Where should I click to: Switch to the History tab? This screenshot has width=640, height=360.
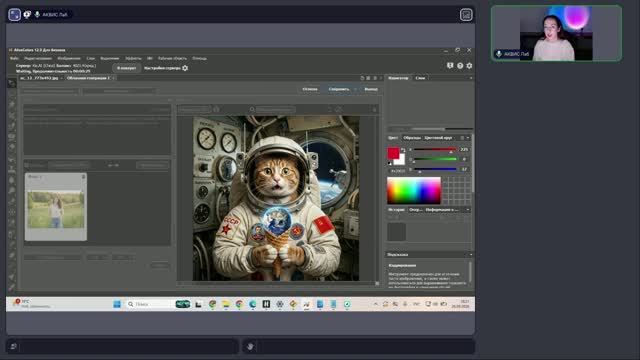pyautogui.click(x=396, y=210)
